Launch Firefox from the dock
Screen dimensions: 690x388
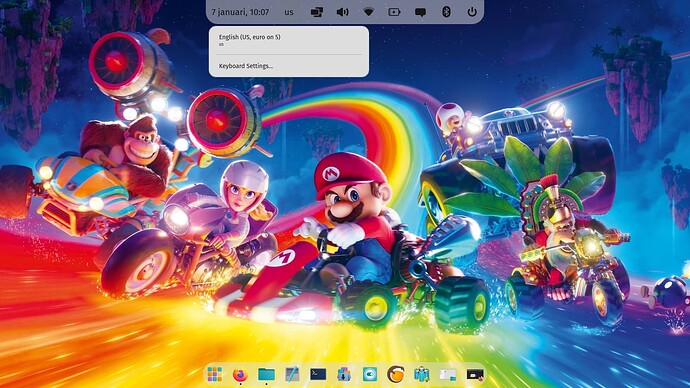240,374
